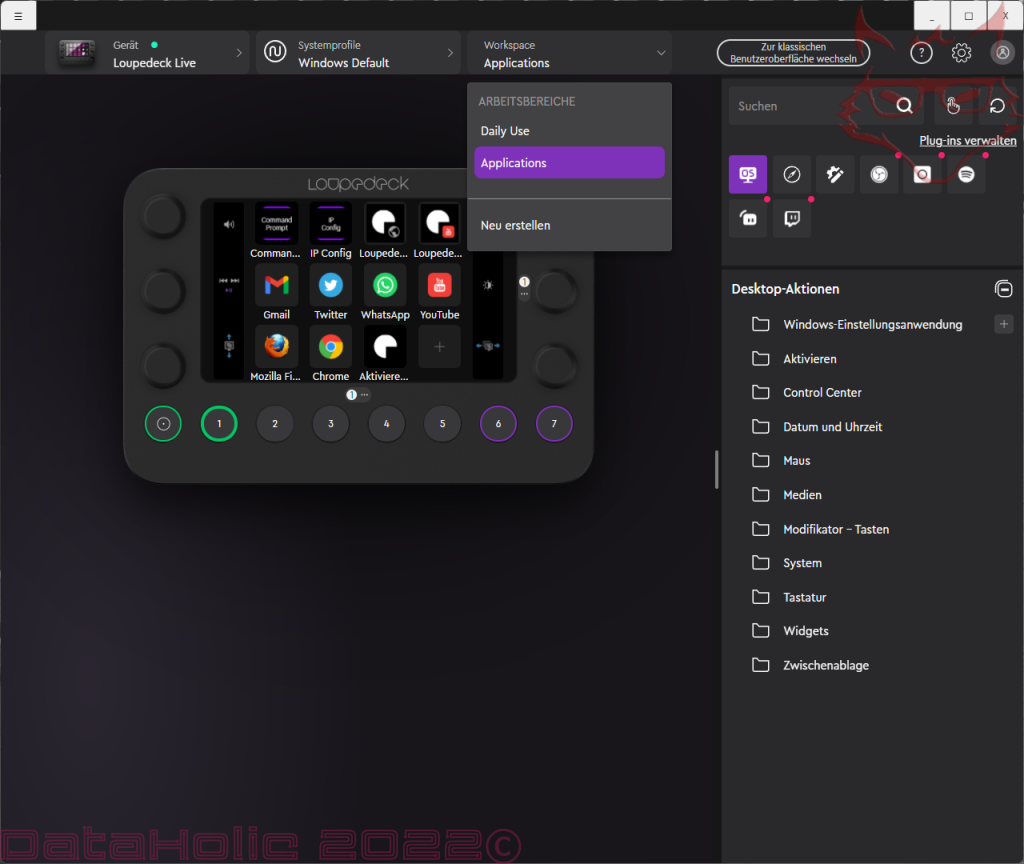Select round button 5 on device
1024x864 pixels.
click(x=442, y=424)
